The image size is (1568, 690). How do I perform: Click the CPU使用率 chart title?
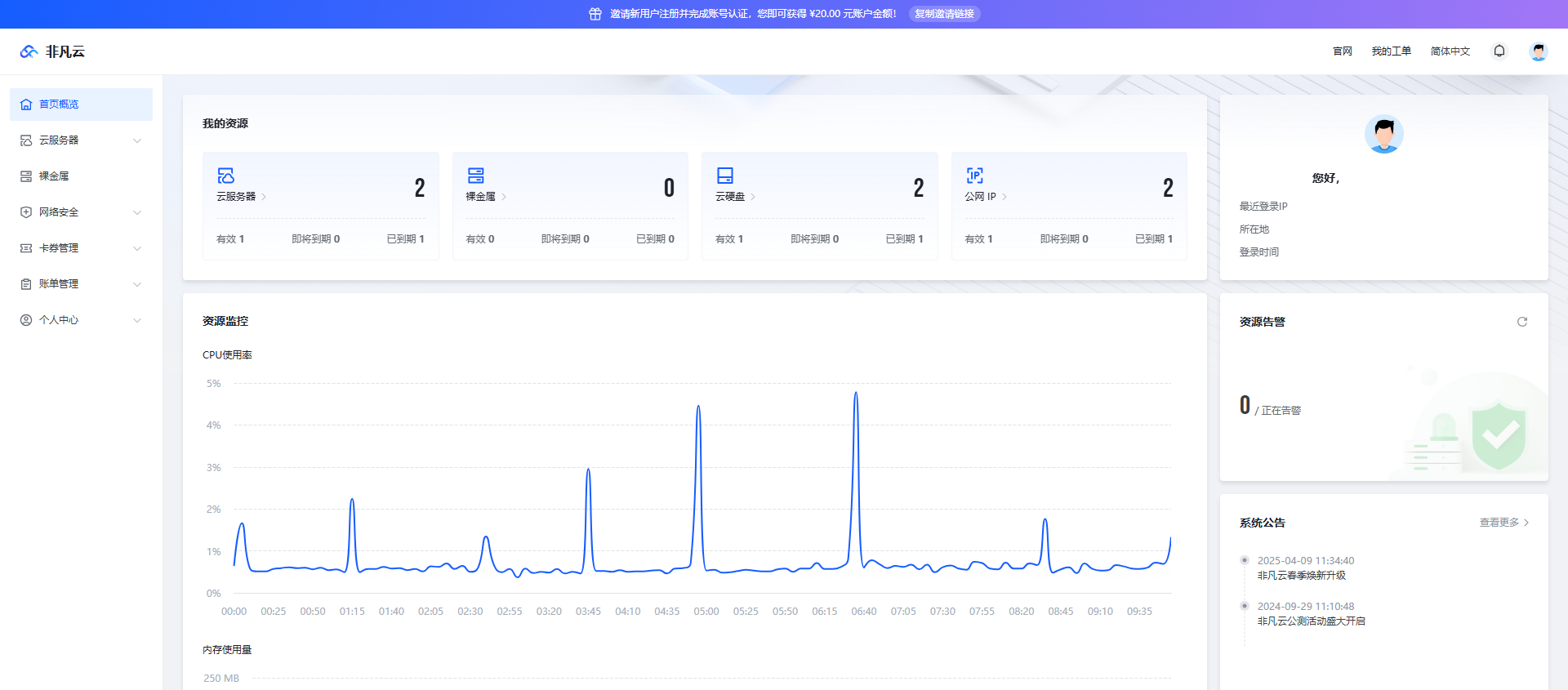click(227, 355)
